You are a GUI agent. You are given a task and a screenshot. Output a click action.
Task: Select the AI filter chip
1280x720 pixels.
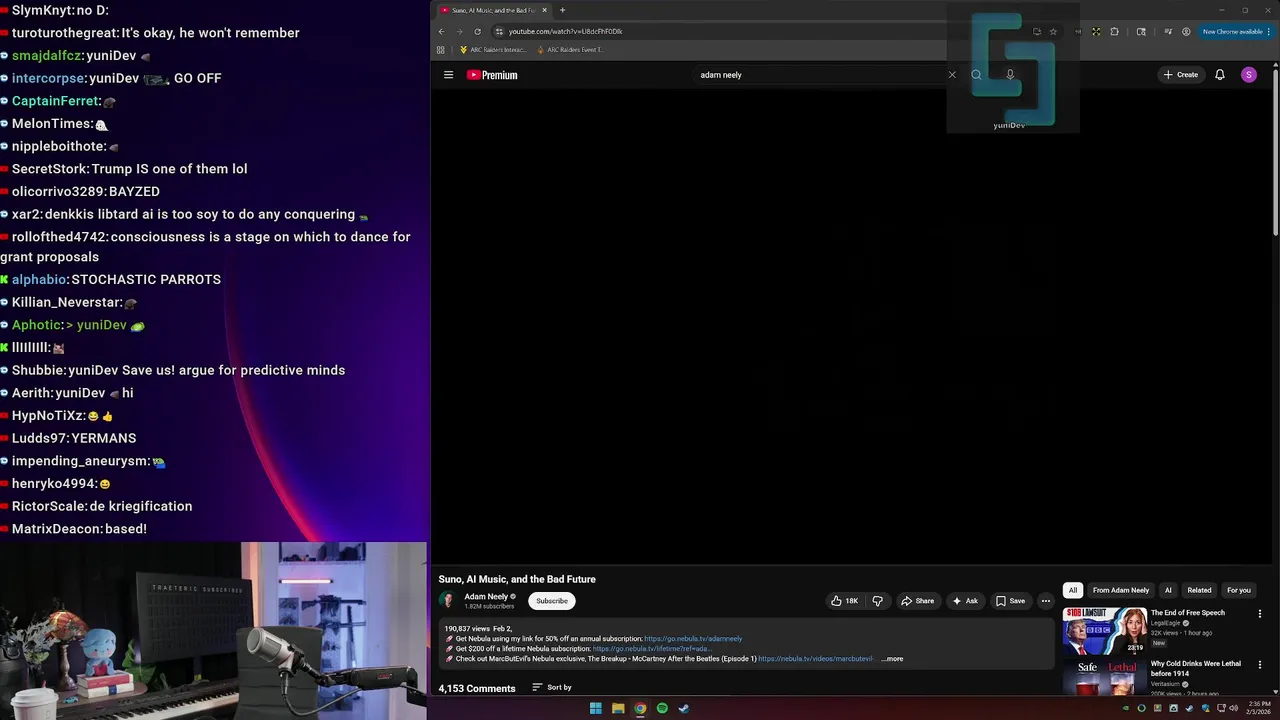[x=1168, y=590]
